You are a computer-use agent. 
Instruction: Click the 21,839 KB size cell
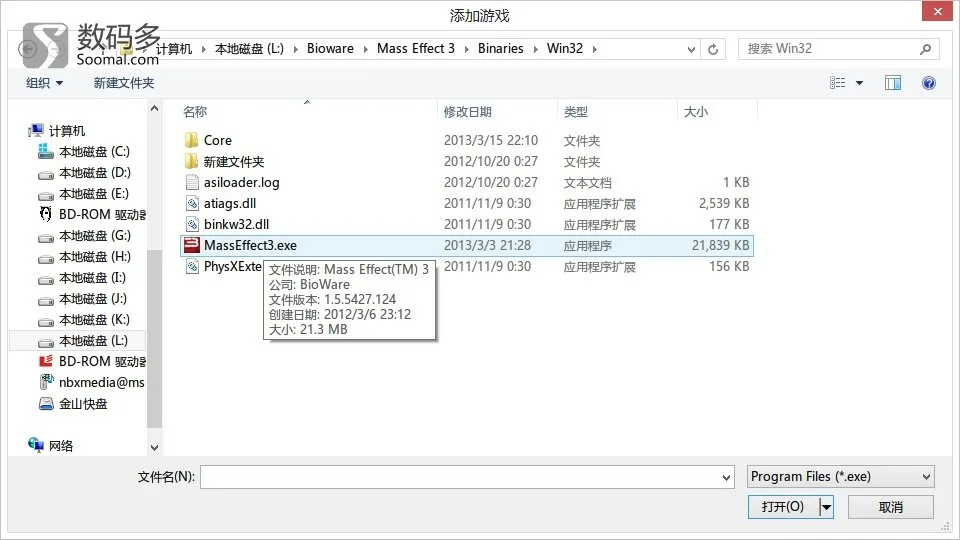click(720, 245)
